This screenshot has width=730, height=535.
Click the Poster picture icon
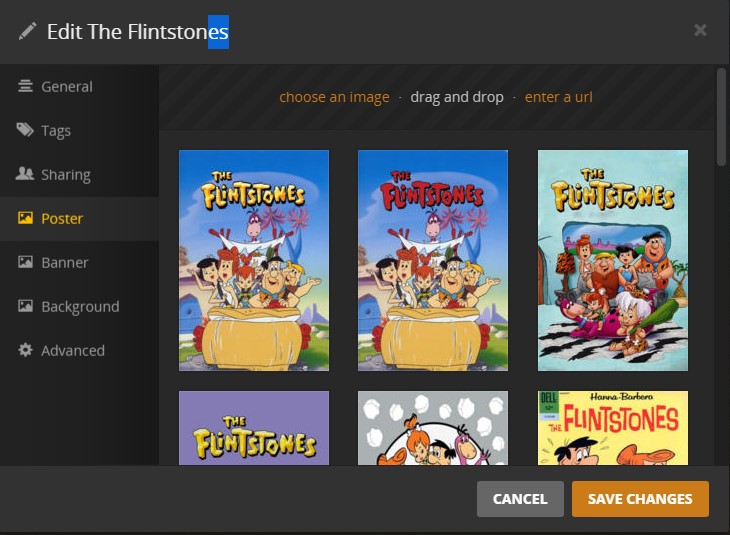click(25, 219)
